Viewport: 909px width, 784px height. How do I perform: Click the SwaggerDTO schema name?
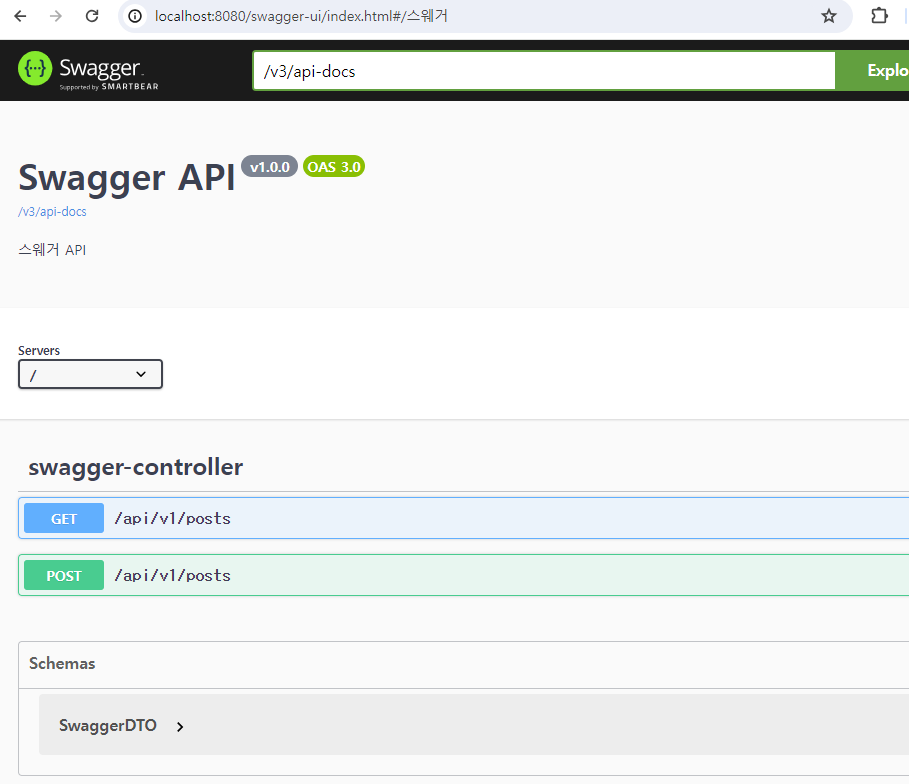point(108,725)
